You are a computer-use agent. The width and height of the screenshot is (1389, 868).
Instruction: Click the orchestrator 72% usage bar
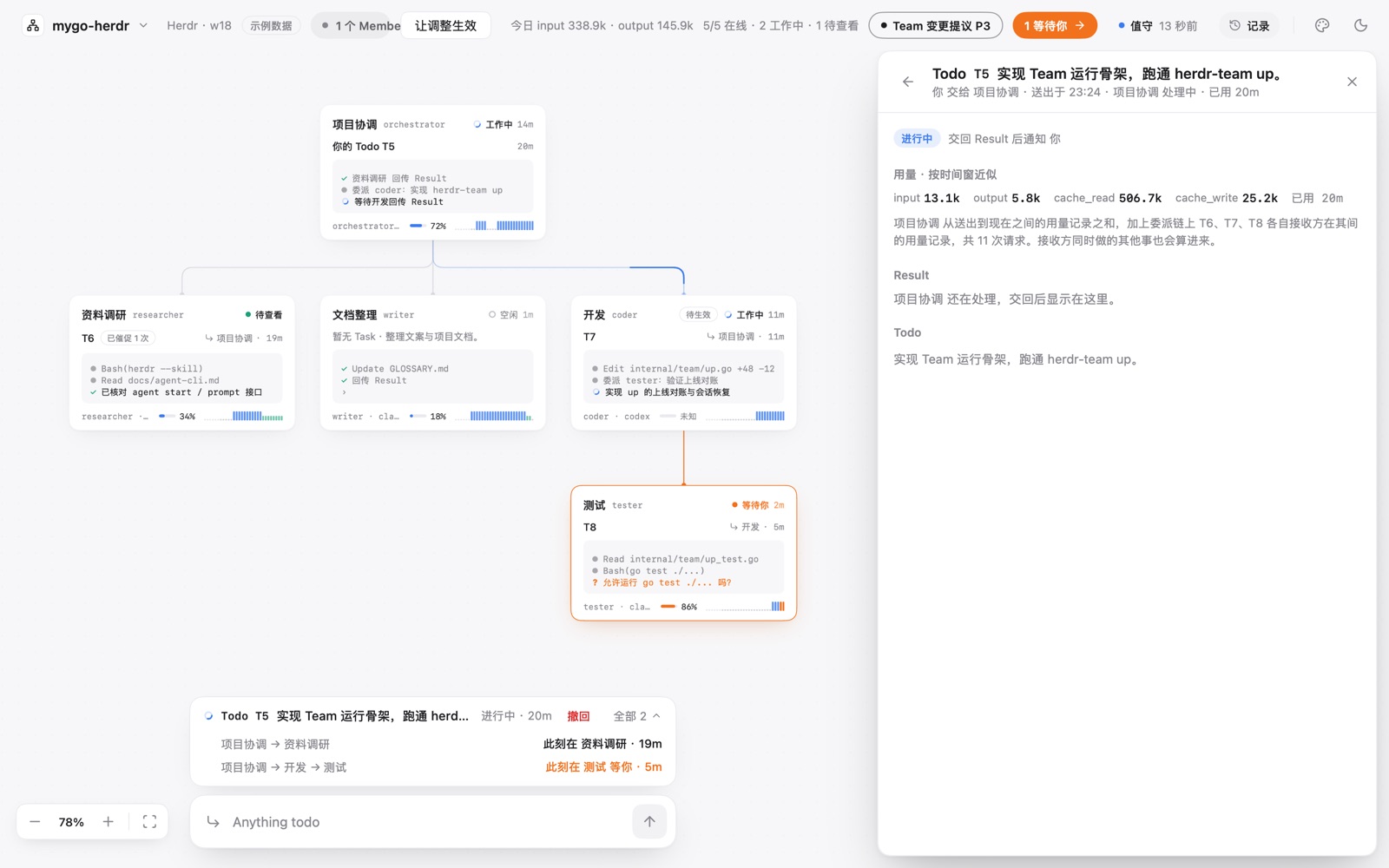point(416,226)
